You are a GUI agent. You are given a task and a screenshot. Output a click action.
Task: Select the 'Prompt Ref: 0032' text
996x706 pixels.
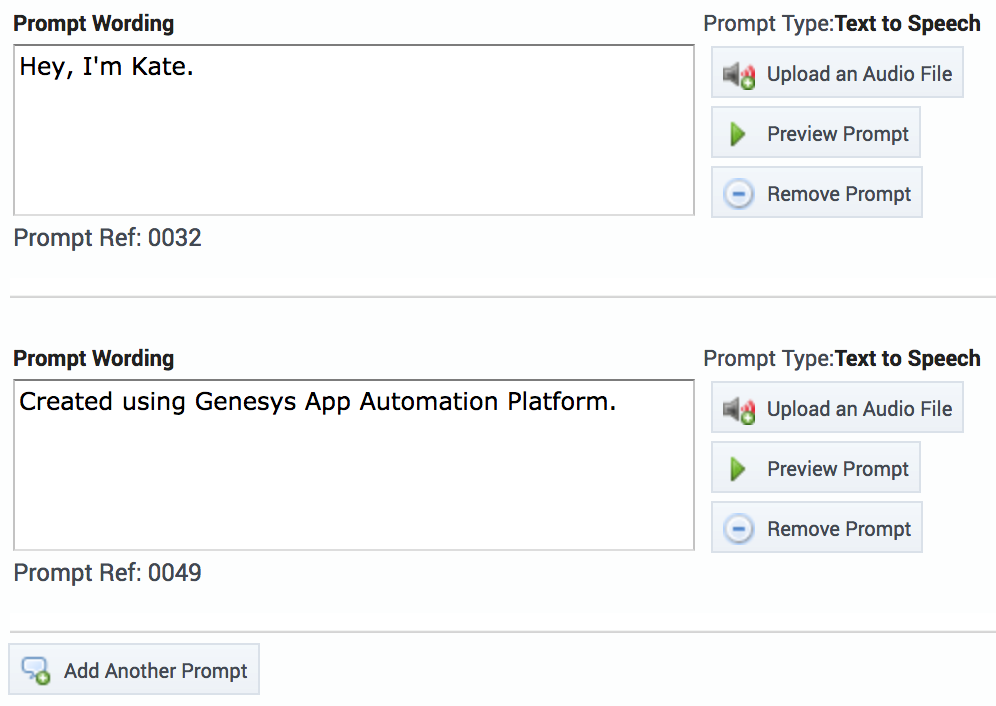107,238
